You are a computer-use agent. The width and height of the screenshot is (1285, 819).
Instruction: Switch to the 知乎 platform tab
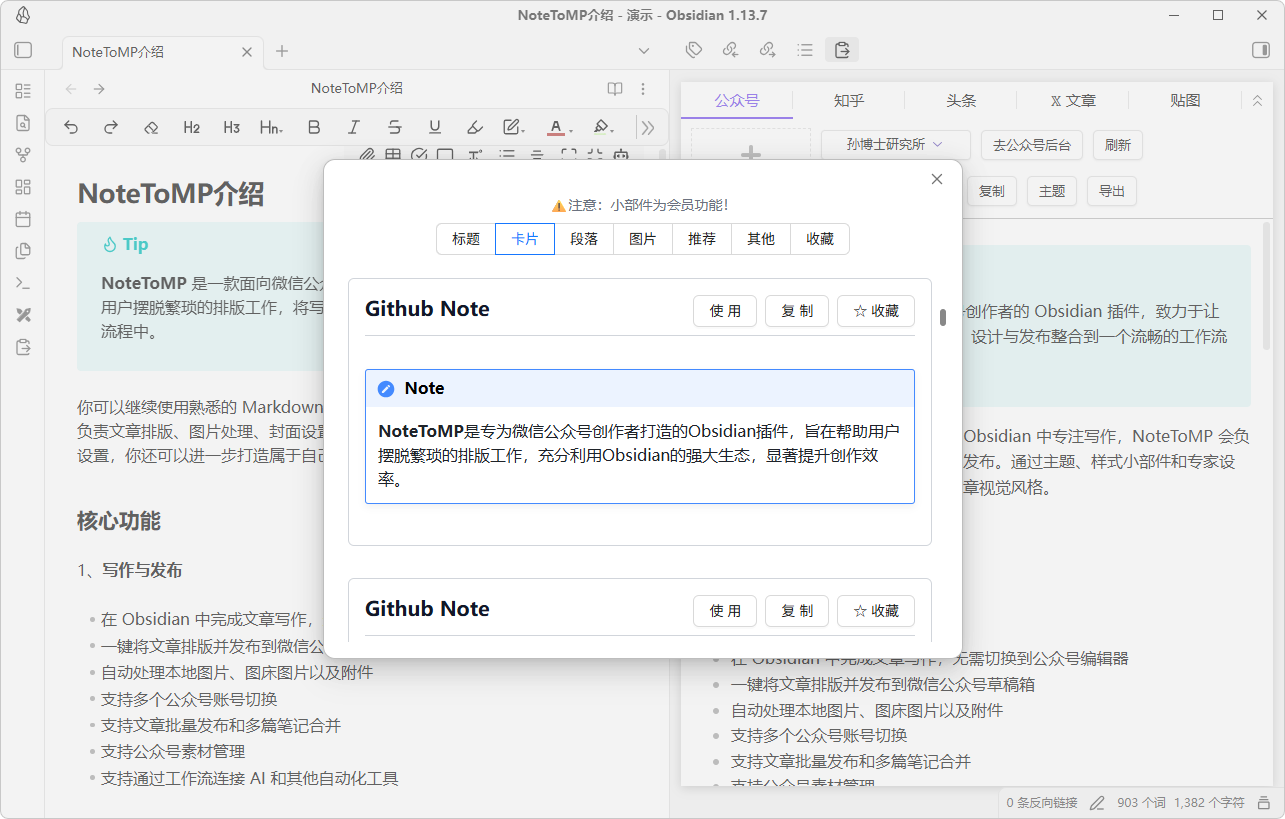848,101
